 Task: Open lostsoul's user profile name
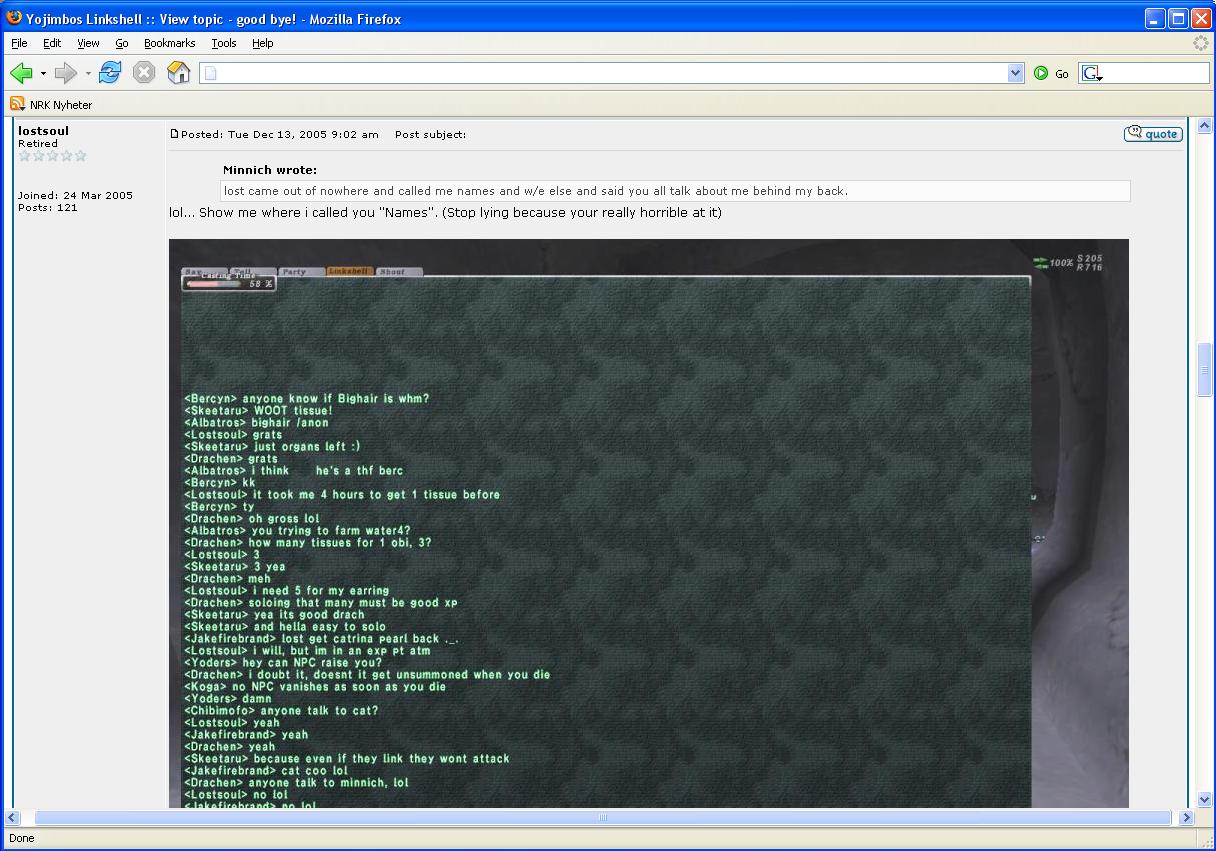(43, 131)
